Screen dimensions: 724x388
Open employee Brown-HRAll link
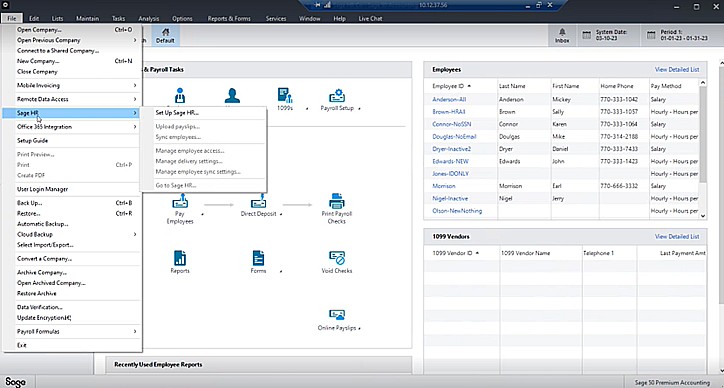point(448,112)
